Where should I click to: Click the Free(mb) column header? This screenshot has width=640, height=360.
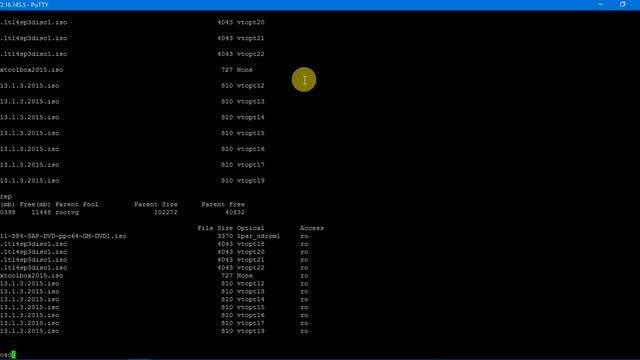point(35,204)
